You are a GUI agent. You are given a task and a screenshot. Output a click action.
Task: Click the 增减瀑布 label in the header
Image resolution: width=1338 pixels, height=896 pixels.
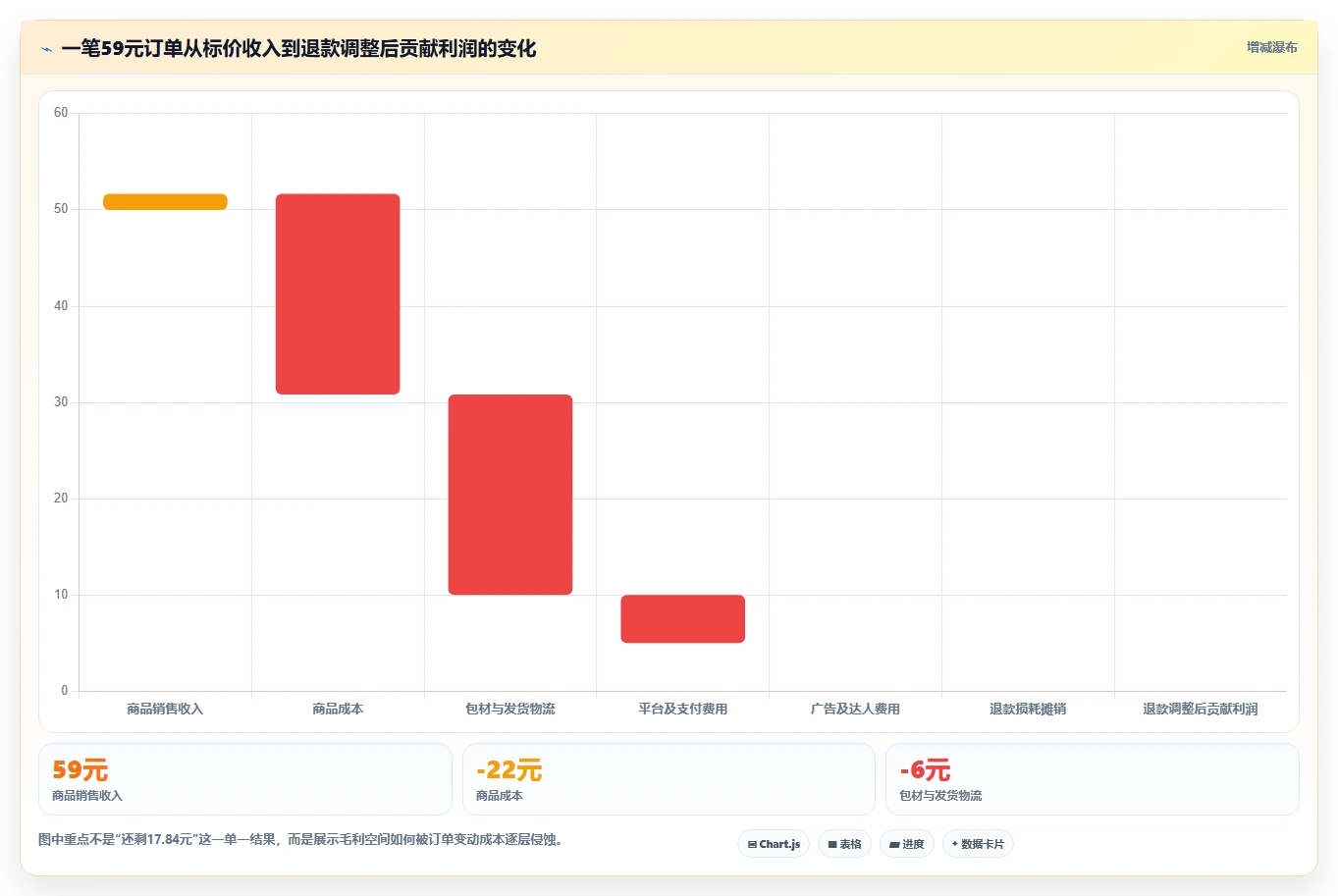click(x=1271, y=47)
